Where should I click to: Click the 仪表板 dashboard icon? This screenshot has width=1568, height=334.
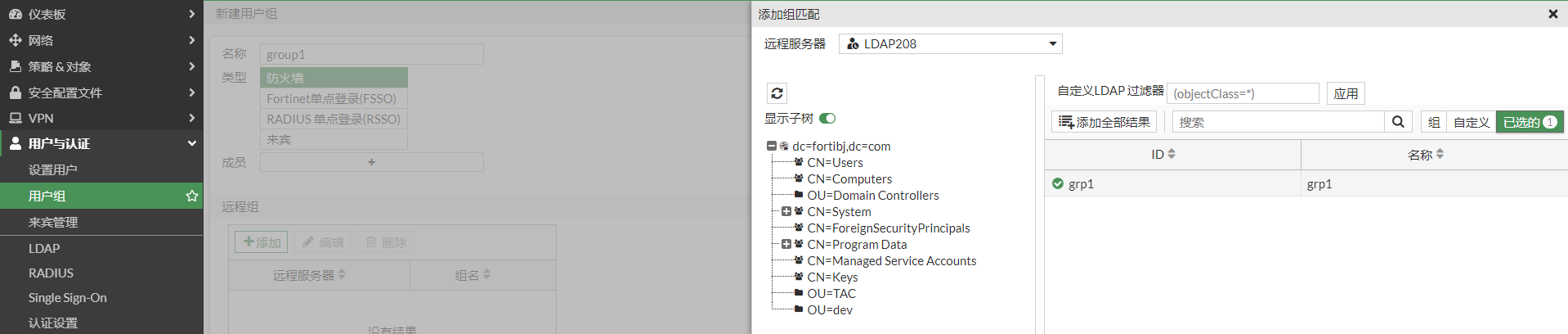(15, 14)
